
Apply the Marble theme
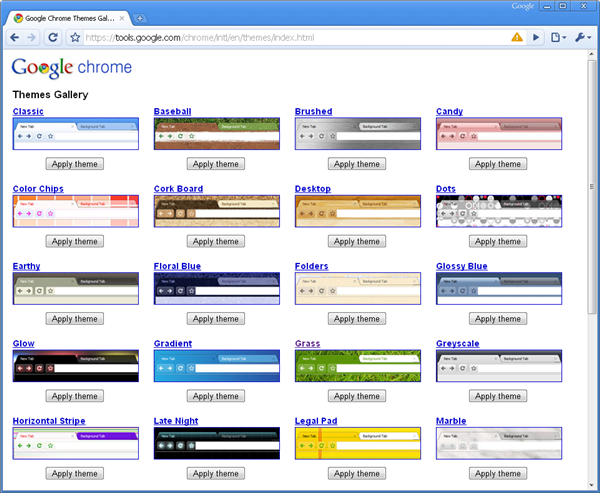[498, 473]
